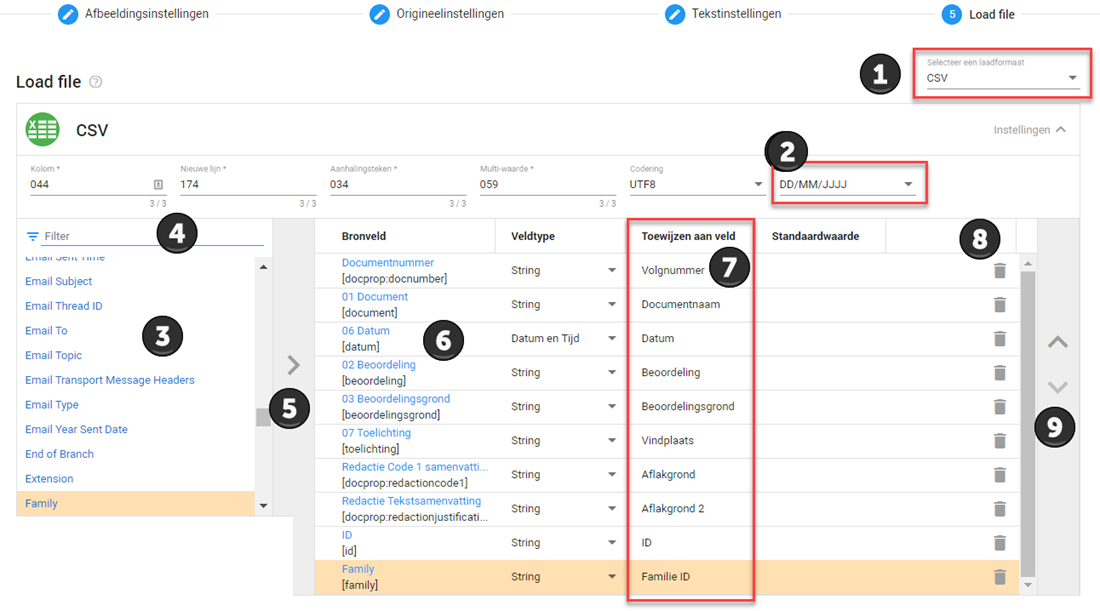Open the laadformaat CSV dropdown
This screenshot has width=1100, height=611.
pyautogui.click(x=1002, y=78)
